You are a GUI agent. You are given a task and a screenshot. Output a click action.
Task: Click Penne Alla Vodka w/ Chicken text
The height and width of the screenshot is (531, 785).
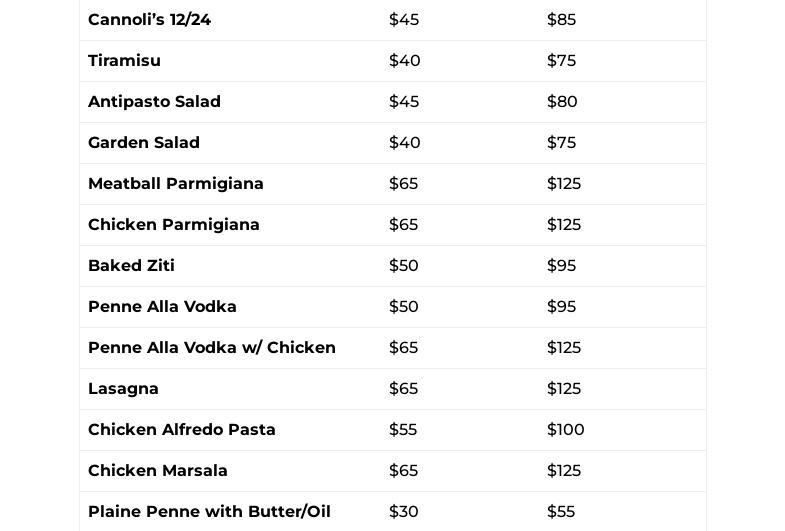[212, 348]
